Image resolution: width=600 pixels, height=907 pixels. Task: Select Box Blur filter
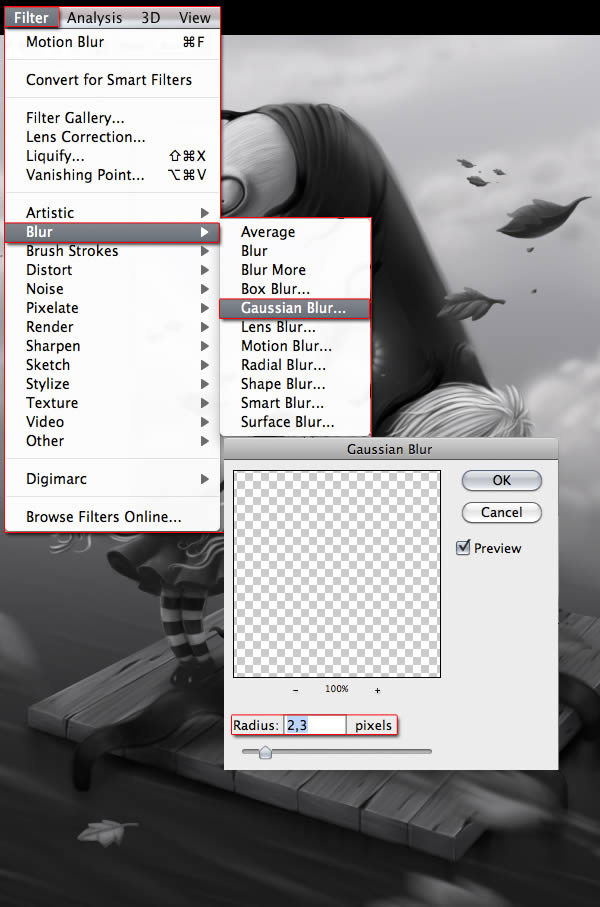[295, 289]
